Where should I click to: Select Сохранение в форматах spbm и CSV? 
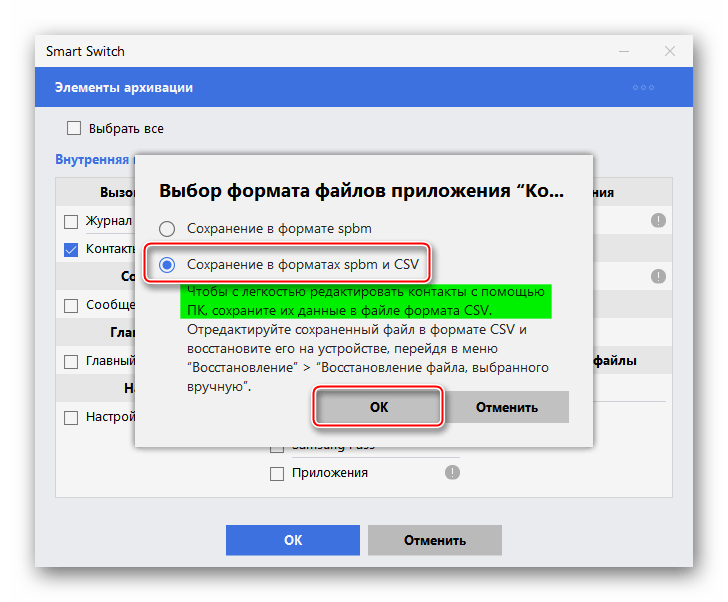point(167,265)
